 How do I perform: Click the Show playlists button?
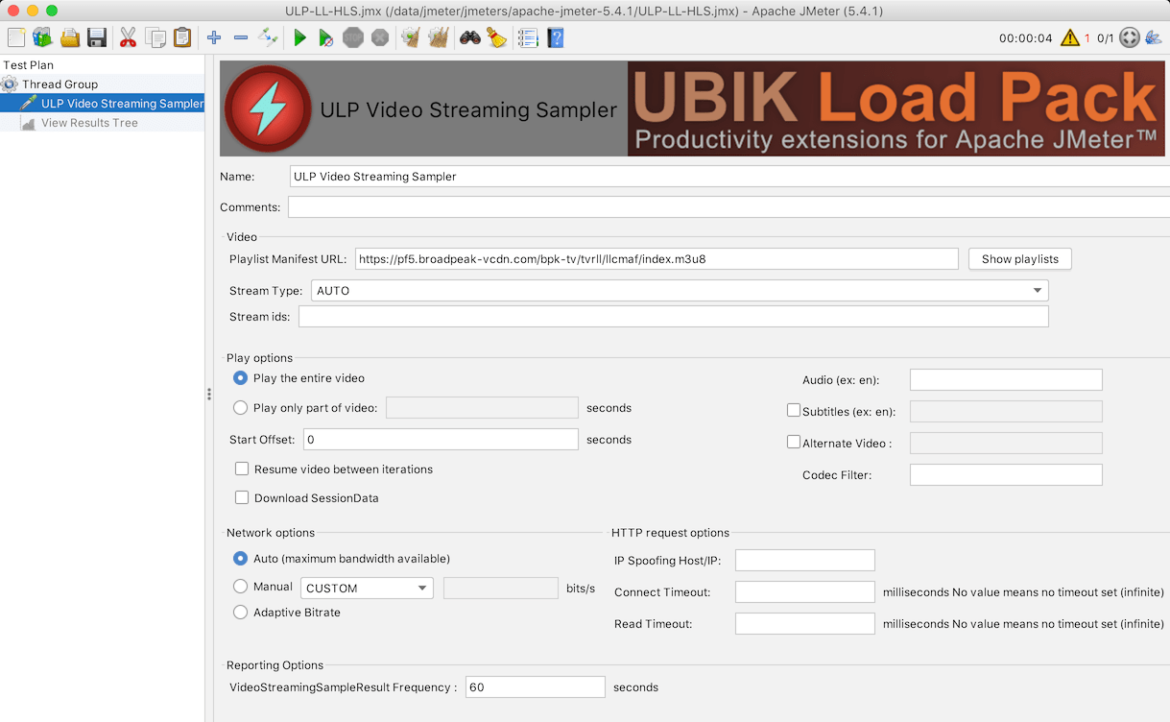tap(1019, 258)
